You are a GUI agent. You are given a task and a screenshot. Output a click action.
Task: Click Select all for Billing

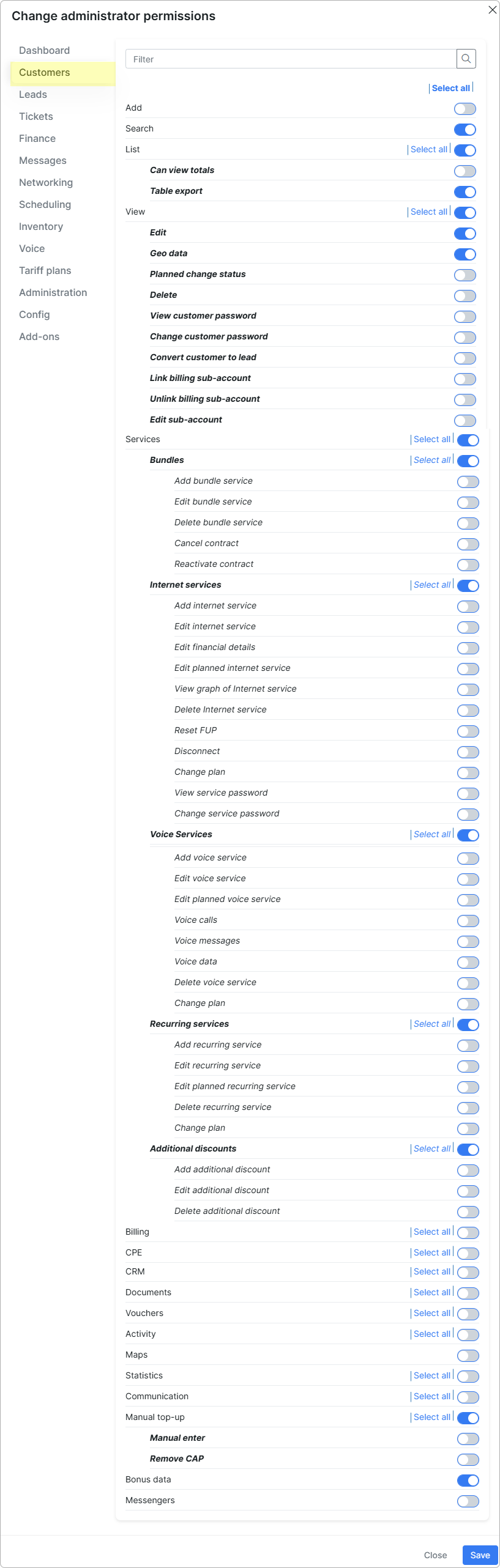tap(432, 1232)
